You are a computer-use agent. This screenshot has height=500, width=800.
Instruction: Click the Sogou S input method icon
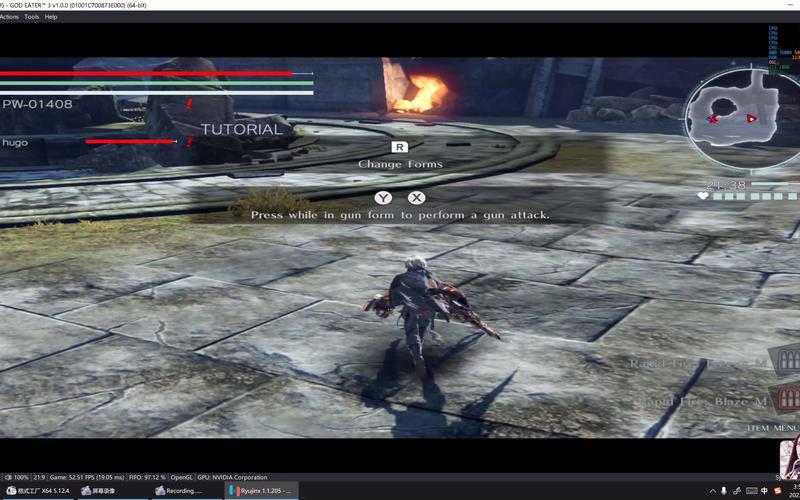pos(778,491)
